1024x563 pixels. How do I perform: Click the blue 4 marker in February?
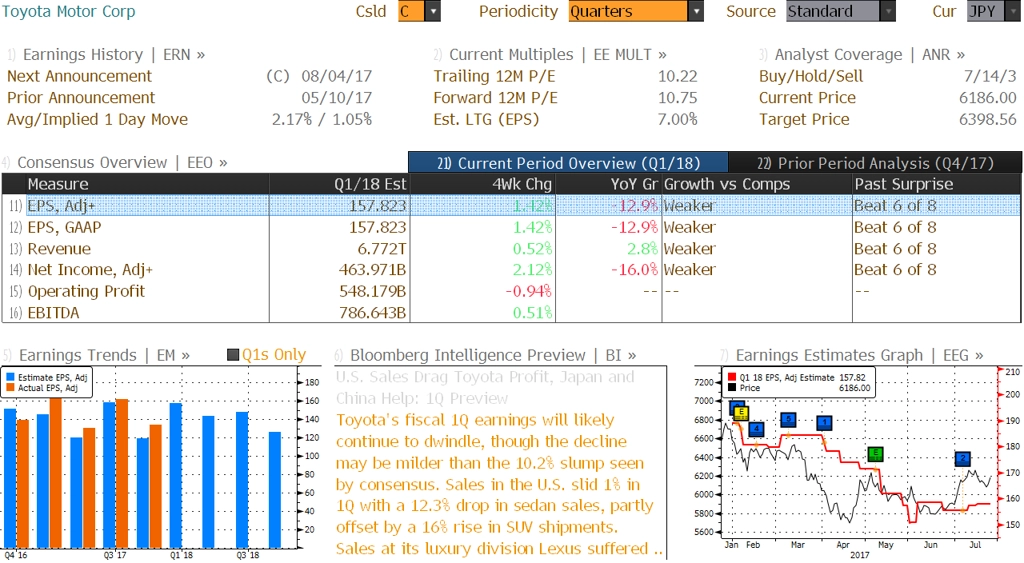point(756,429)
